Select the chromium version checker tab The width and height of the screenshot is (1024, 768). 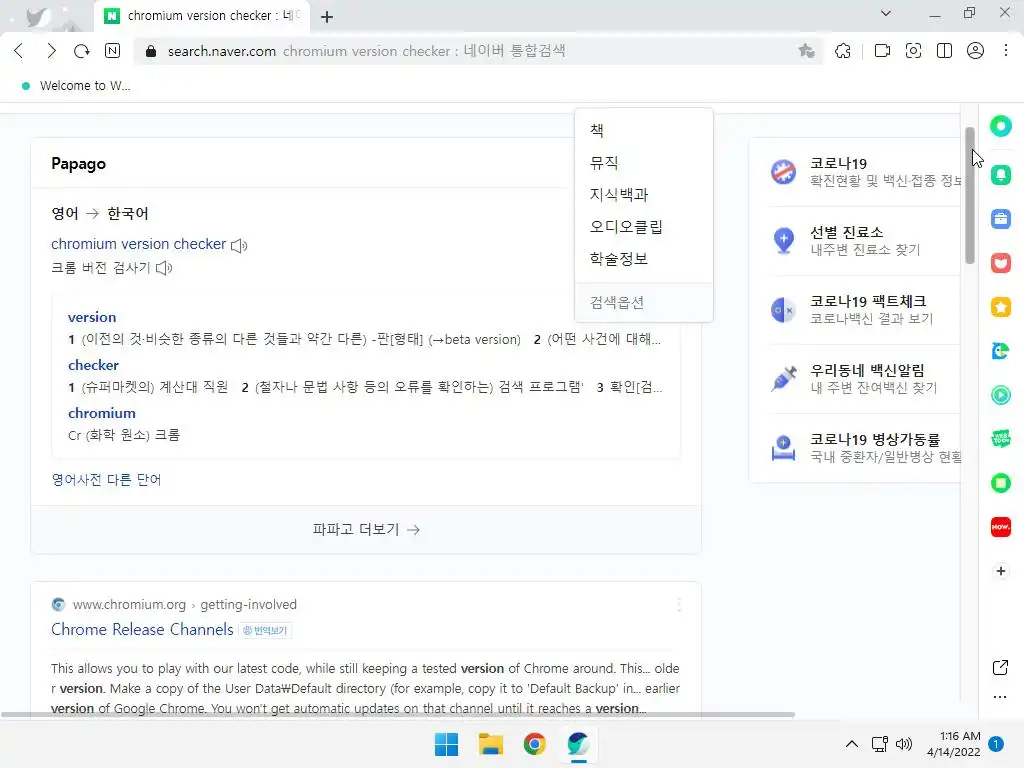(x=202, y=16)
